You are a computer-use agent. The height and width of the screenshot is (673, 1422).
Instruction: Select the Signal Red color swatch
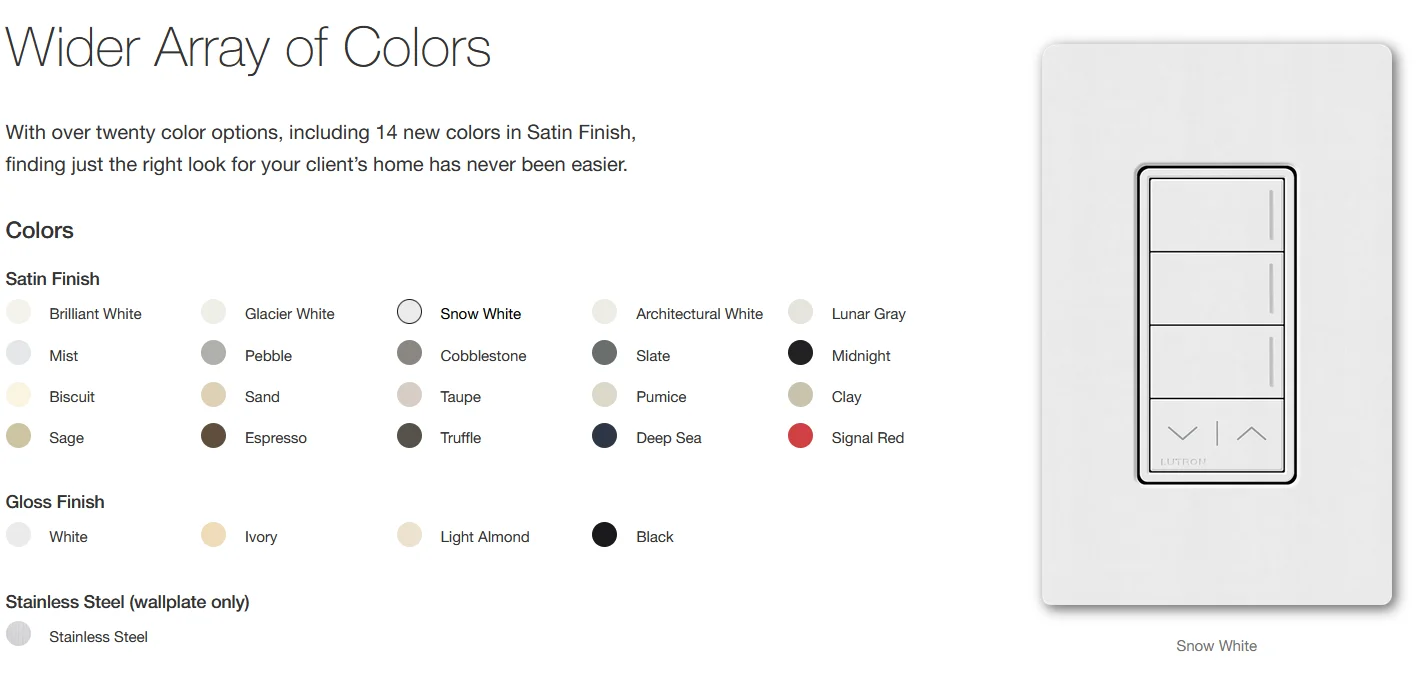click(800, 436)
